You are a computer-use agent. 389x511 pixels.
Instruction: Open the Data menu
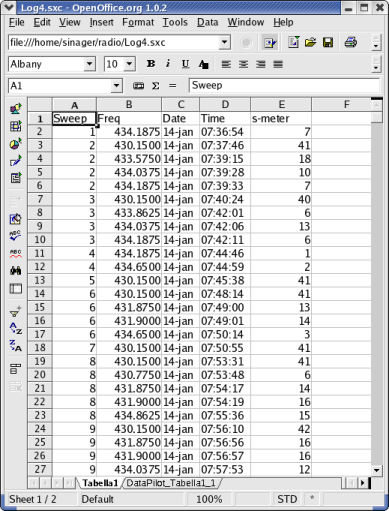point(207,22)
